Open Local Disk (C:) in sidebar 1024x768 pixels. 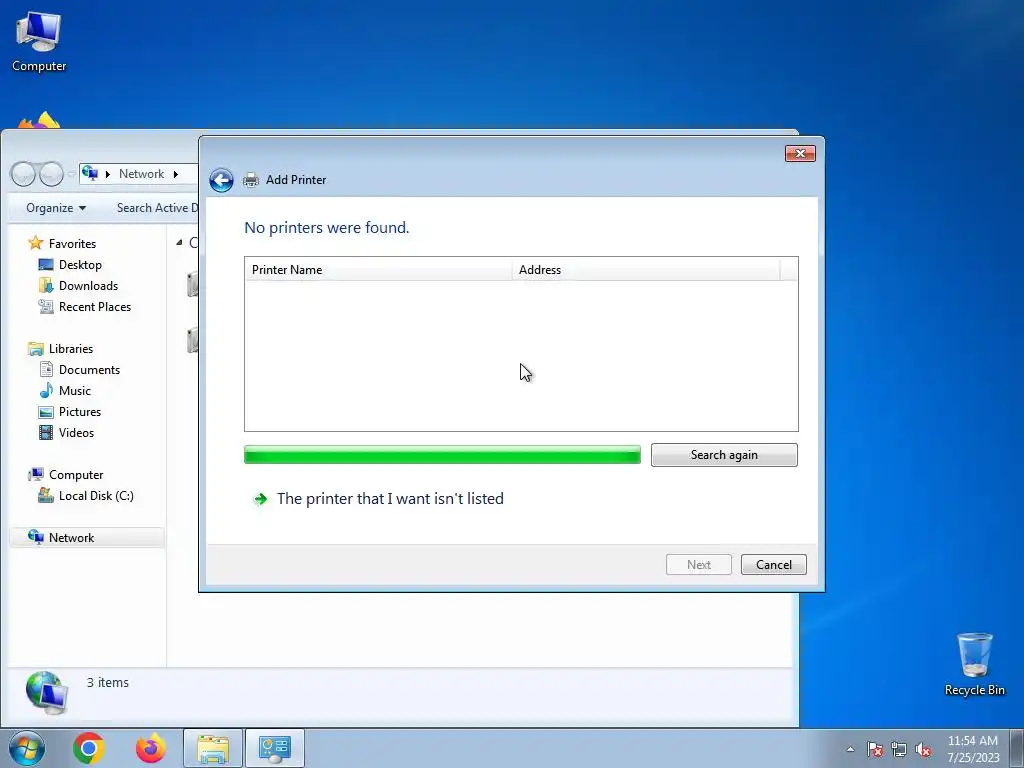coord(96,496)
